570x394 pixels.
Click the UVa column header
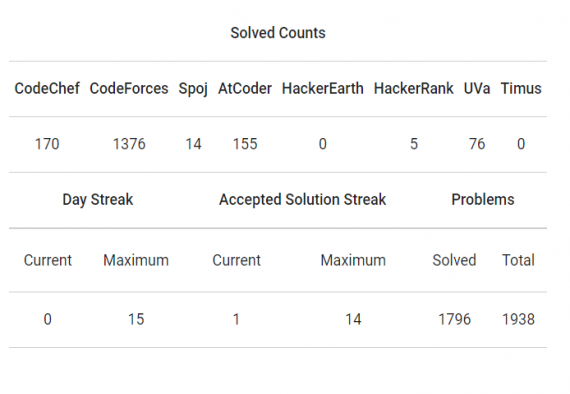[477, 89]
